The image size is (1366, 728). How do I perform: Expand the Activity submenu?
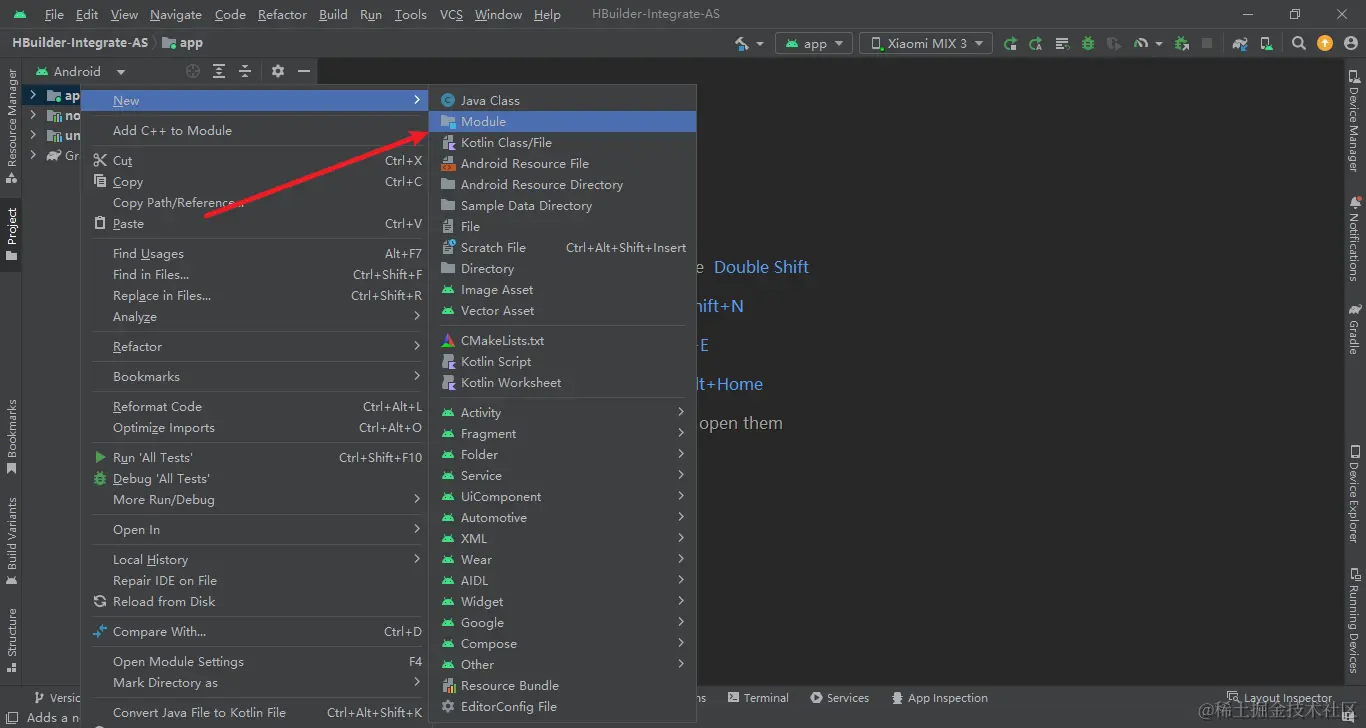tap(563, 412)
